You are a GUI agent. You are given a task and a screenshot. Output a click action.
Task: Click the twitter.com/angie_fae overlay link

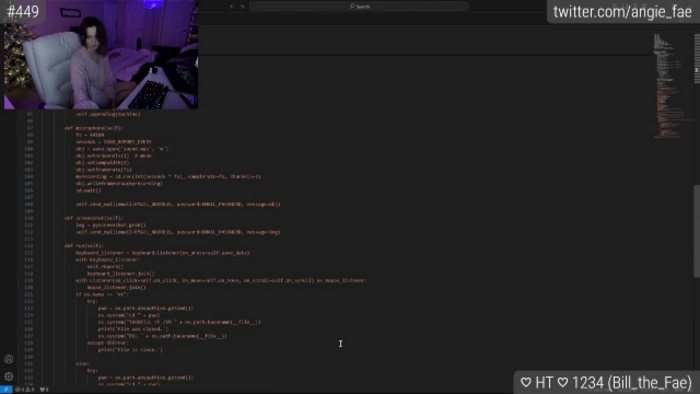click(622, 12)
